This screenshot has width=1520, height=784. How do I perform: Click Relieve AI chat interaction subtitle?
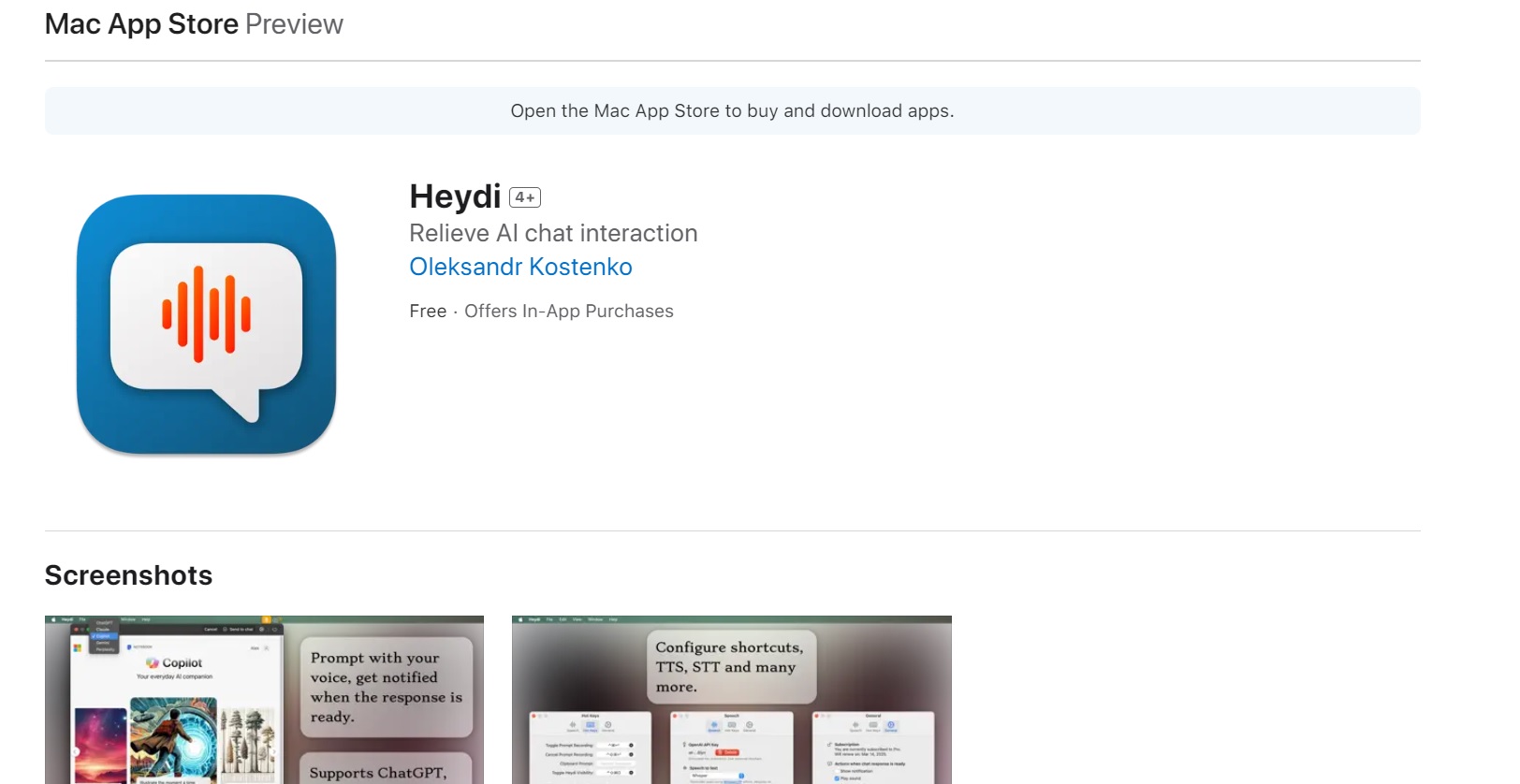click(553, 233)
